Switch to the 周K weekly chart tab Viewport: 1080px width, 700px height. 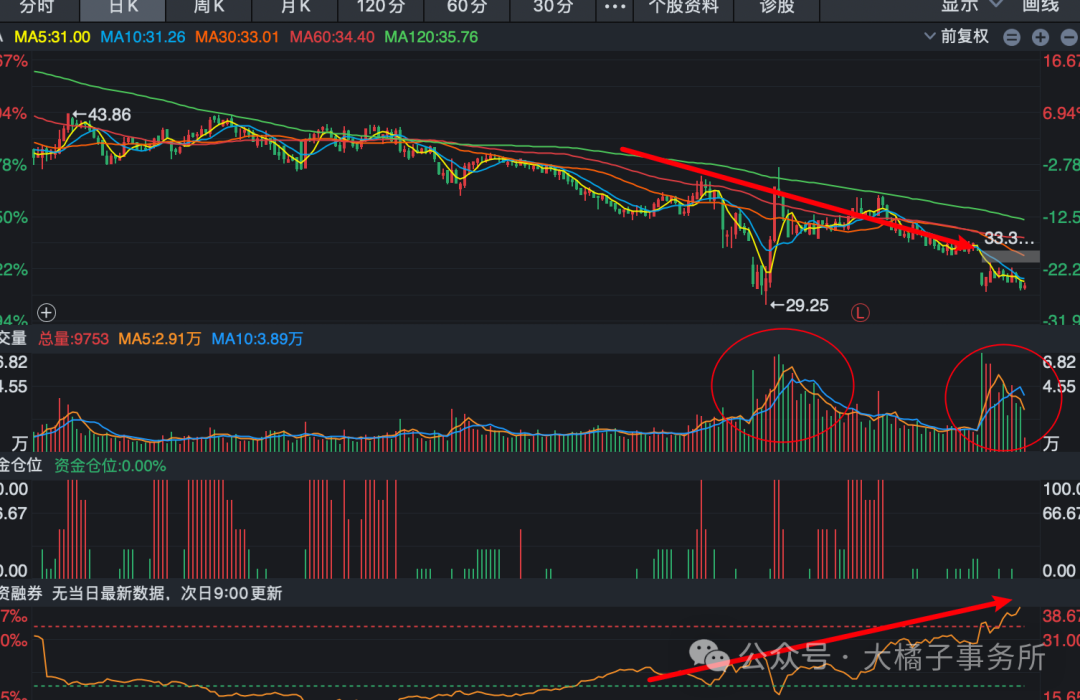pos(209,8)
